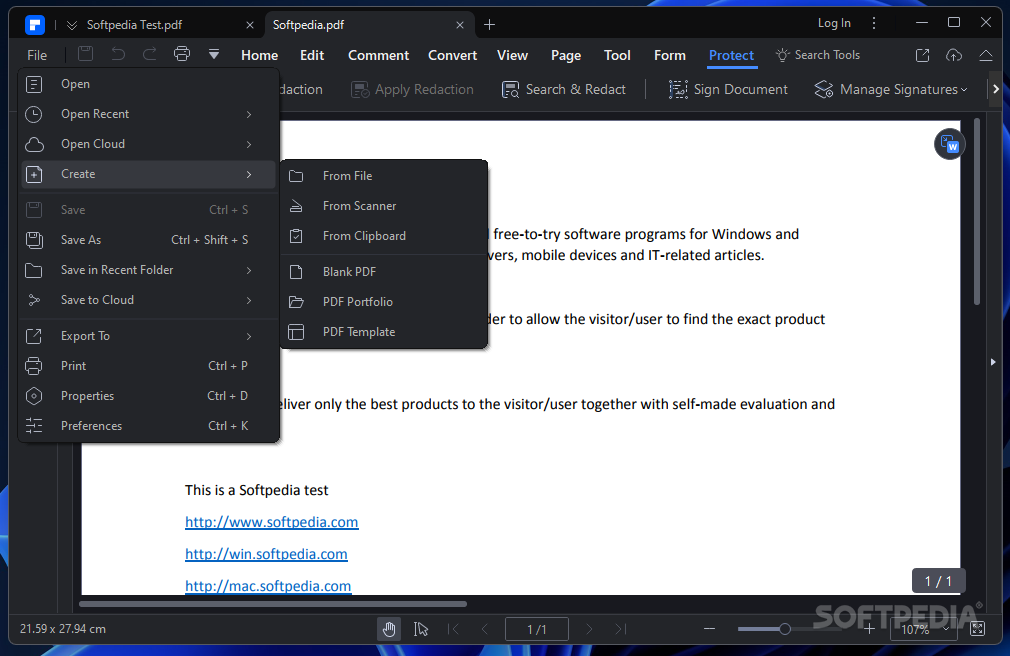Choose Create Blank PDF
The height and width of the screenshot is (656, 1010).
pyautogui.click(x=384, y=272)
